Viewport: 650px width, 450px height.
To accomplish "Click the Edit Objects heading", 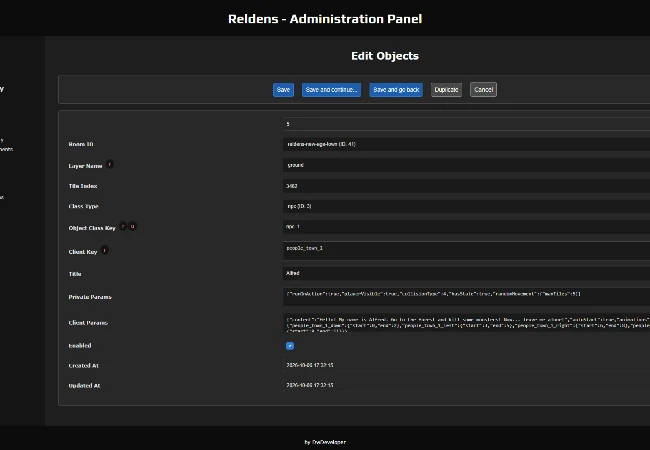I will click(x=385, y=56).
